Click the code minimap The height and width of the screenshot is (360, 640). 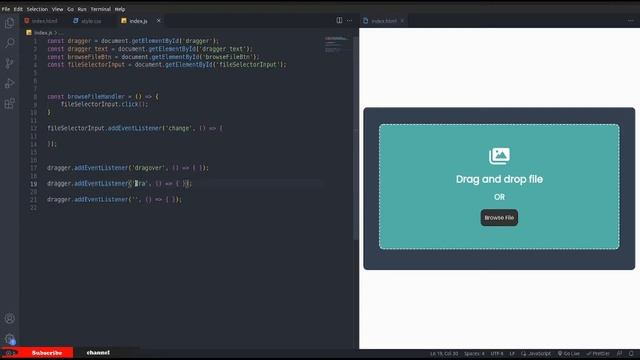(x=337, y=44)
